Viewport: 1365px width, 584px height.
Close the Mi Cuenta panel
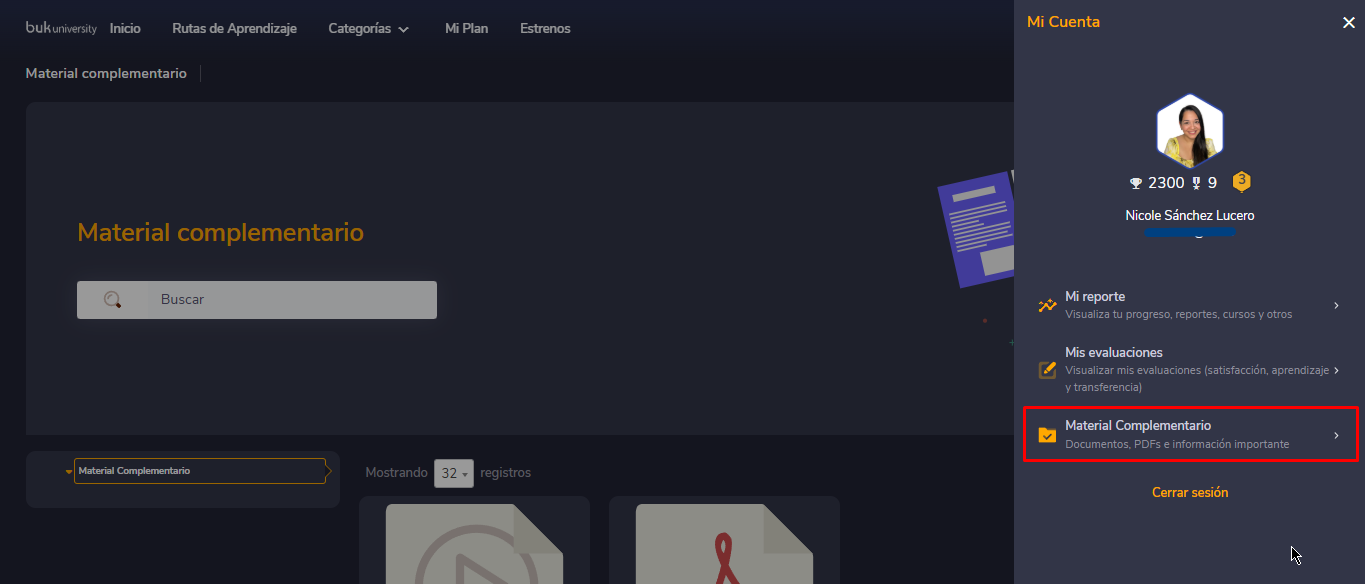[1348, 23]
